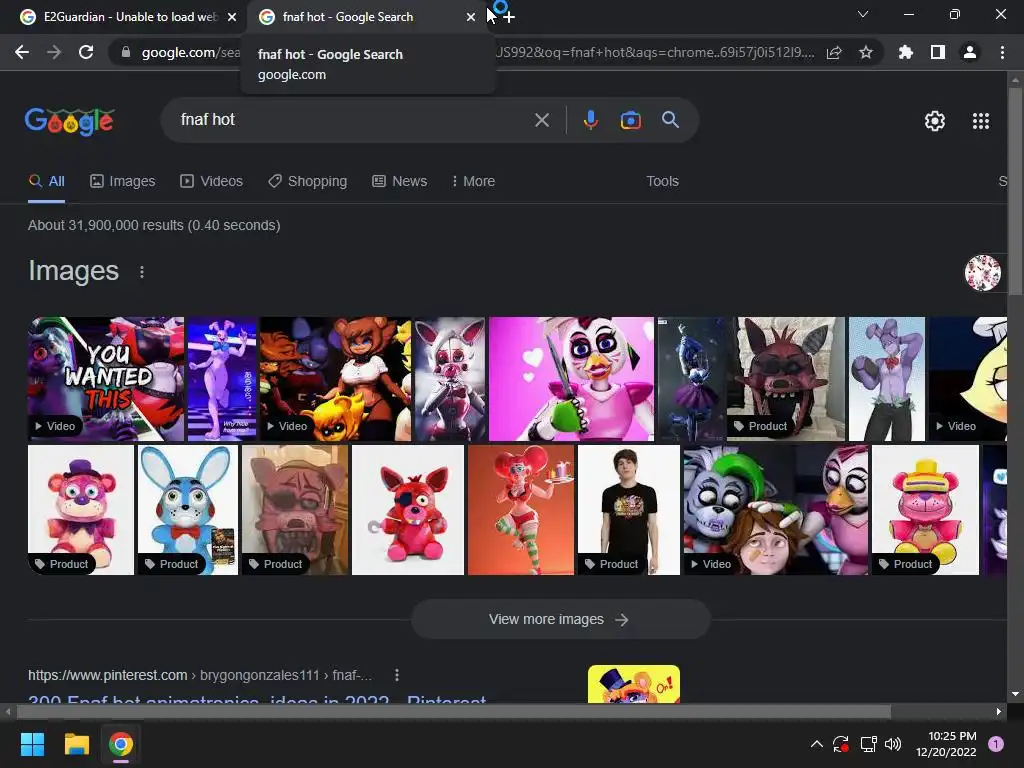The height and width of the screenshot is (768, 1024).
Task: Switch to the E2Guardian tab
Action: pyautogui.click(x=129, y=17)
